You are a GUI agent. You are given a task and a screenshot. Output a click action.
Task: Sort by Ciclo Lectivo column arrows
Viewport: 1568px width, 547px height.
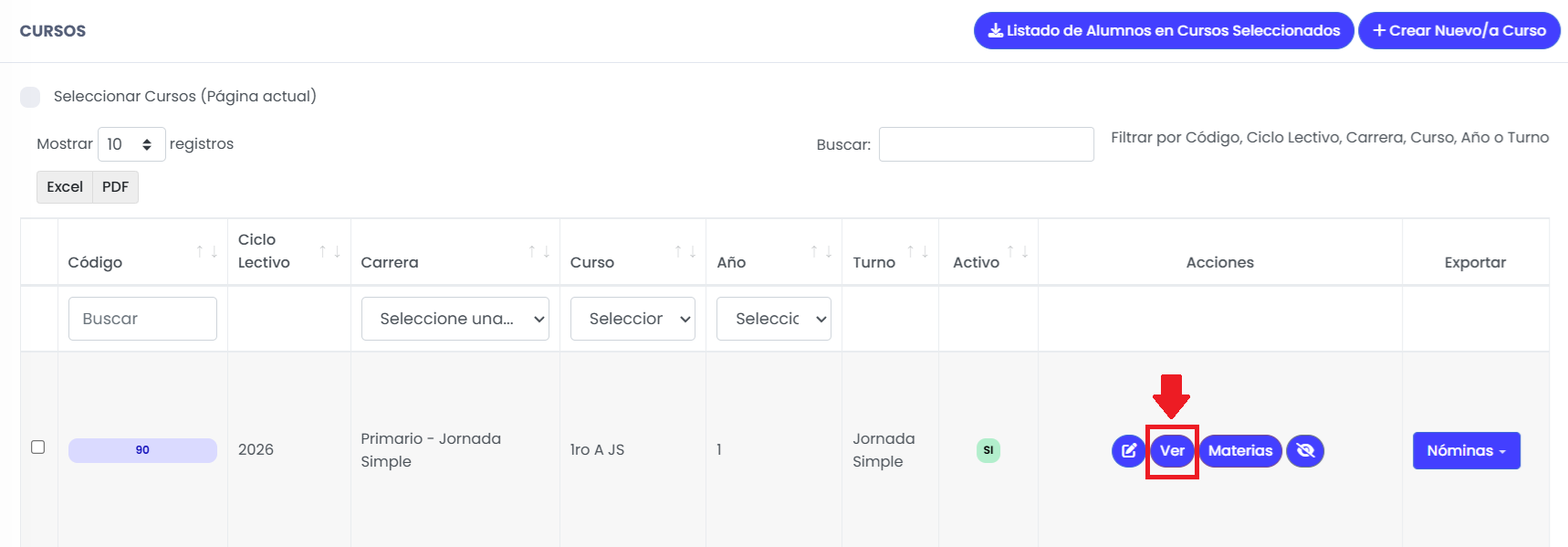click(x=329, y=251)
